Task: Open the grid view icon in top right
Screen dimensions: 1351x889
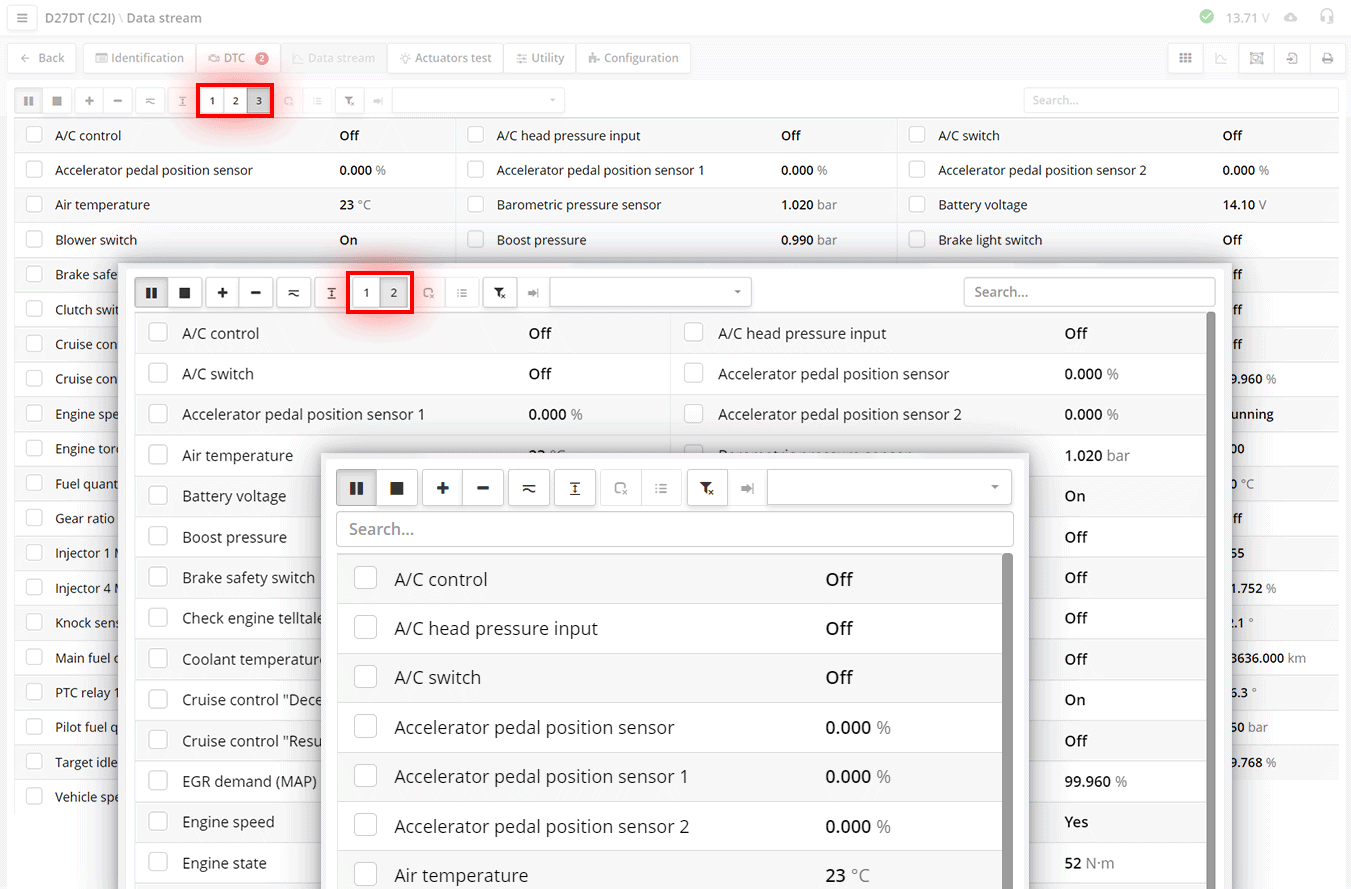Action: point(1185,58)
